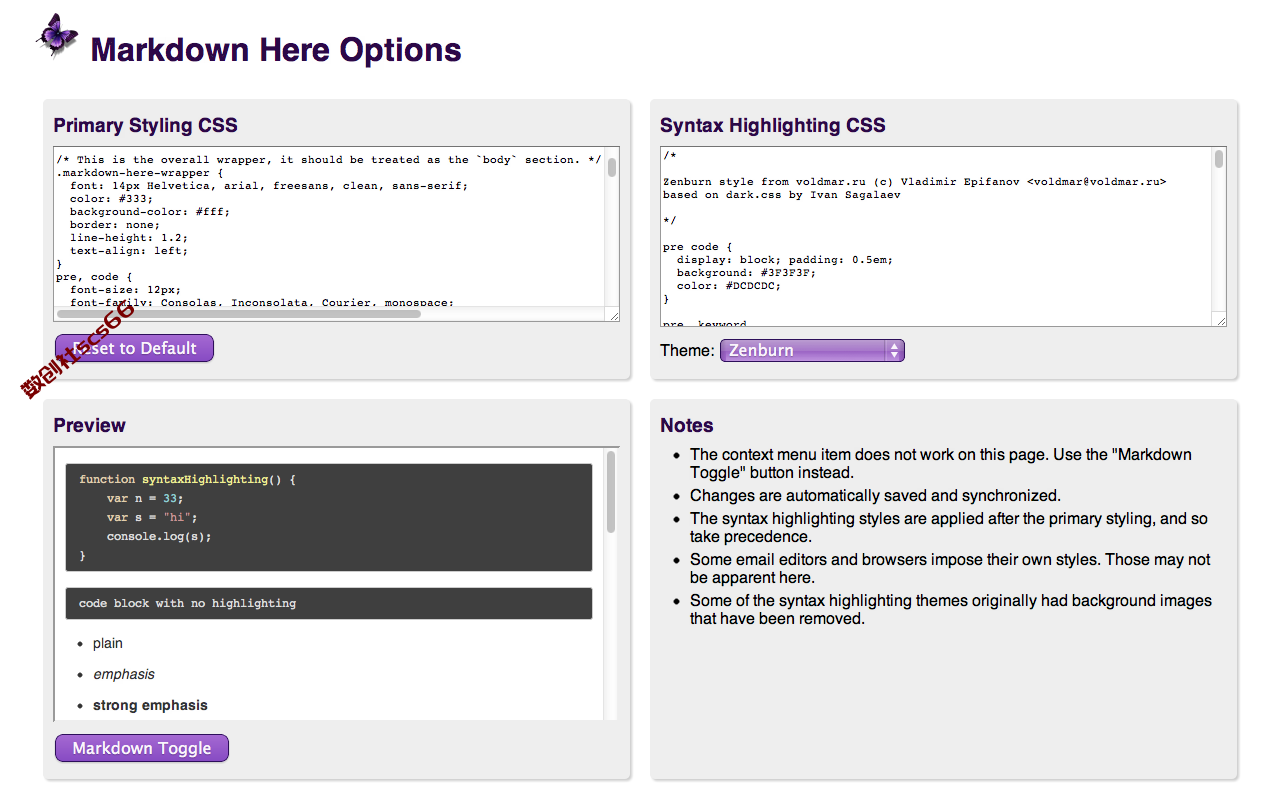1280x800 pixels.
Task: Click the 'plain' bullet item in preview
Action: coord(108,644)
